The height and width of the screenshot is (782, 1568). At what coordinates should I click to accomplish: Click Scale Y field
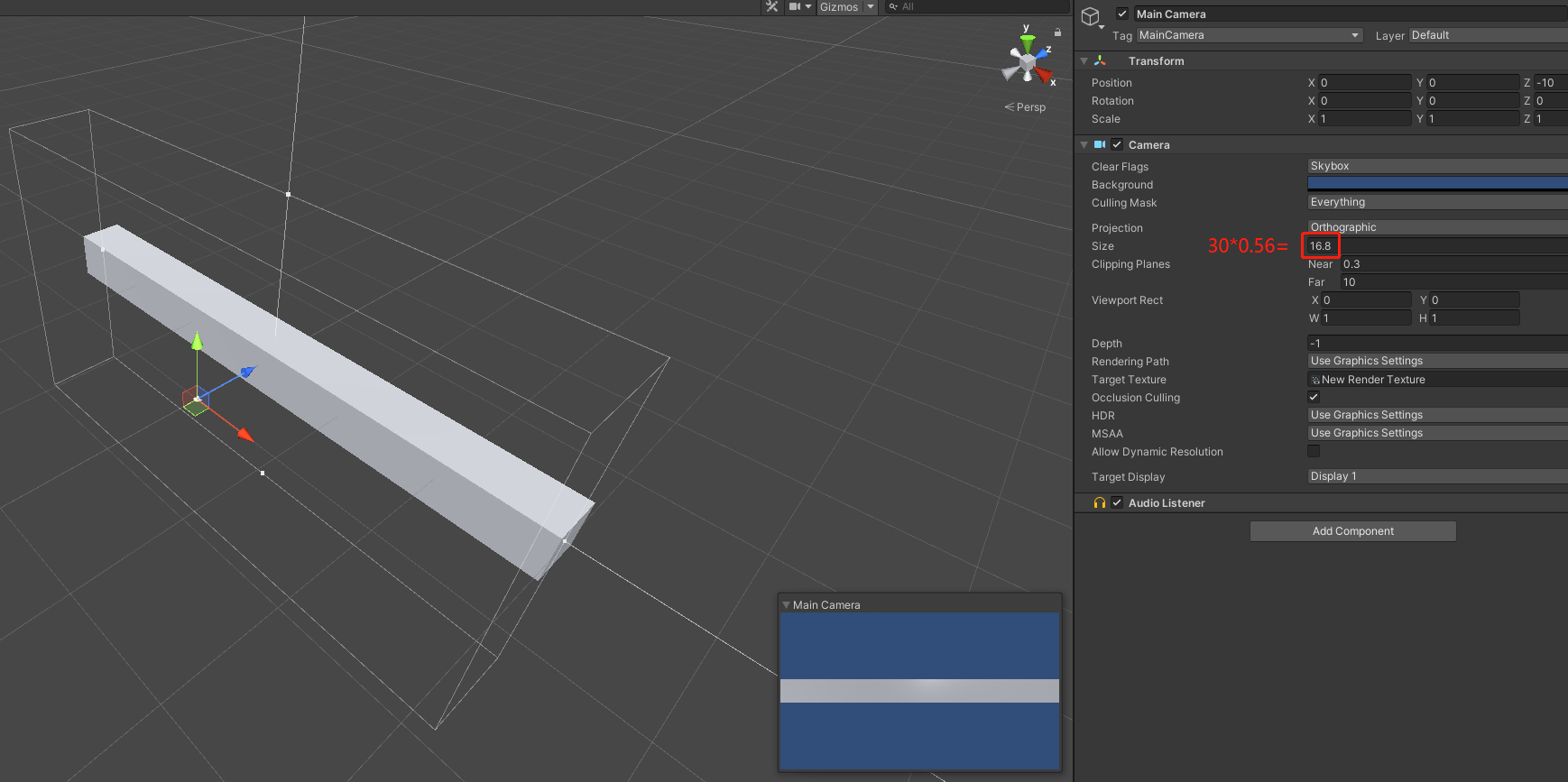pyautogui.click(x=1472, y=119)
